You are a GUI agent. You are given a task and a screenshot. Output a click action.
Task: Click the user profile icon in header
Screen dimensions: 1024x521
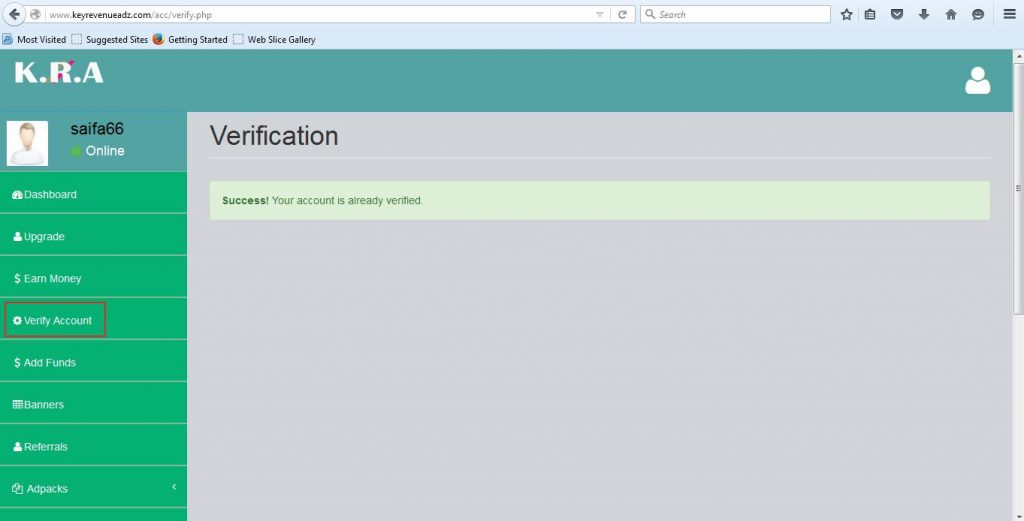pos(977,81)
